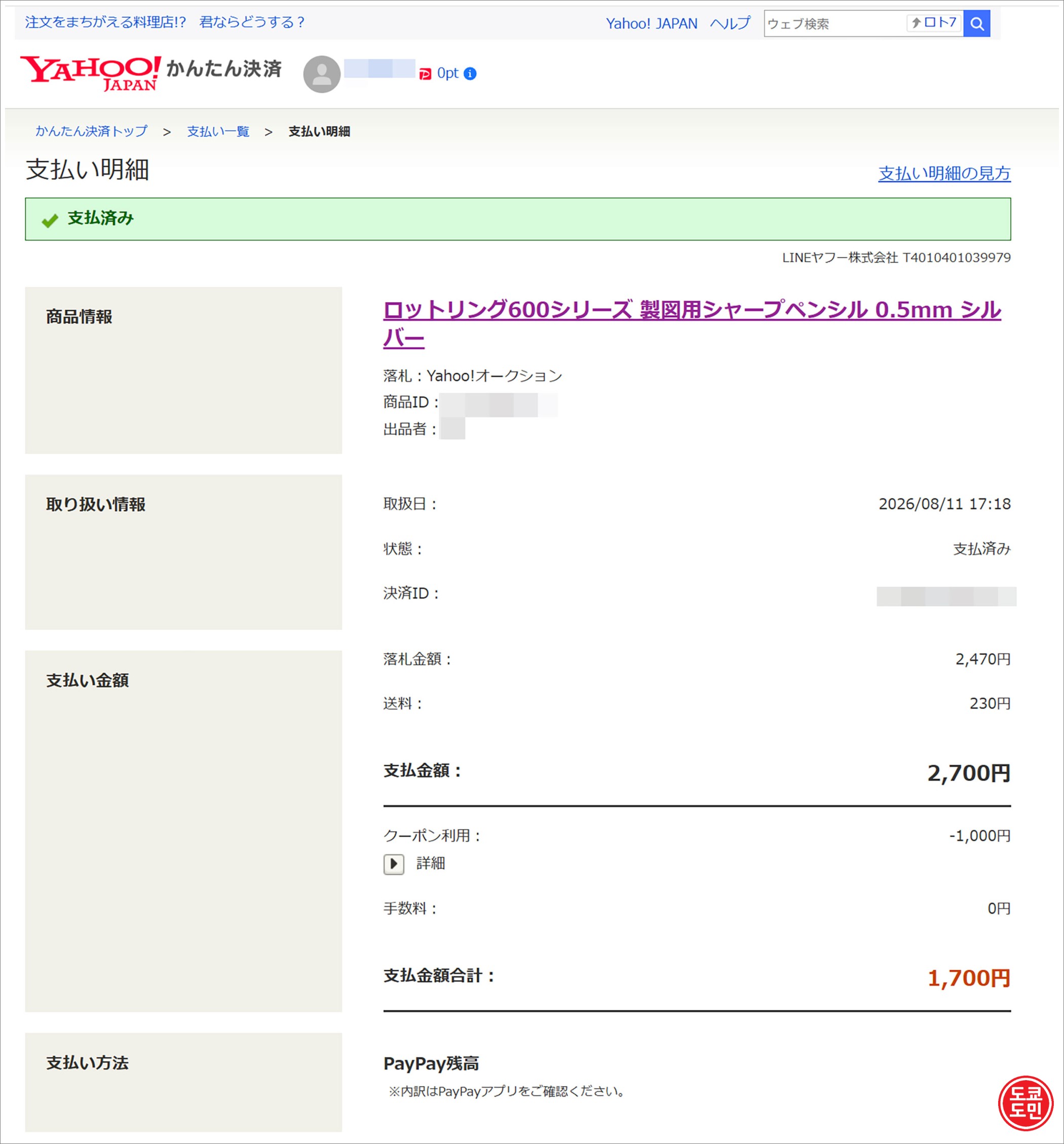Viewport: 1064px width, 1144px height.
Task: Click the 支払済み value in 状態 row
Action: click(x=982, y=548)
